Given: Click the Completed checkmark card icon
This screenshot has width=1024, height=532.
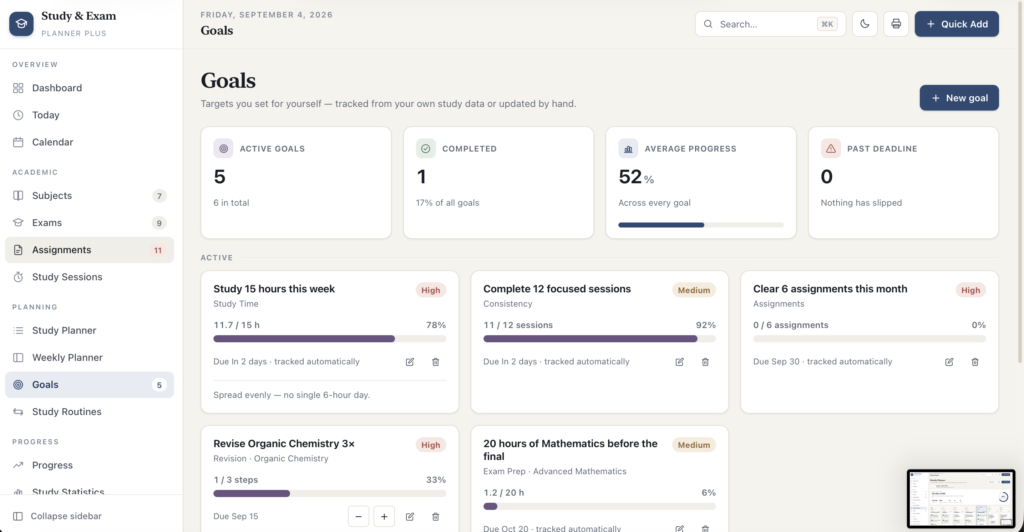Looking at the screenshot, I should [426, 148].
